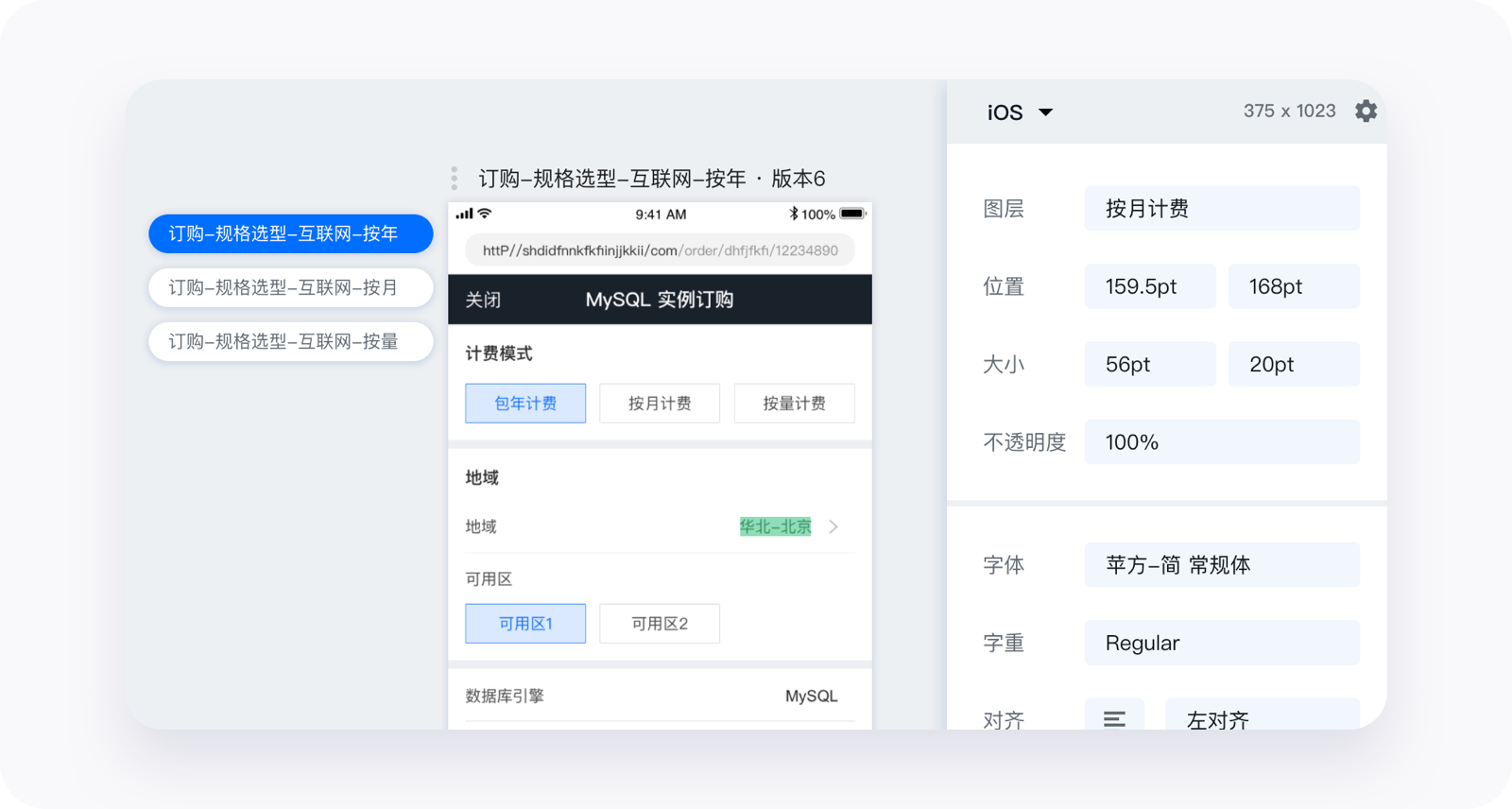Click the Bluetooth icon in phone status bar

[x=794, y=214]
